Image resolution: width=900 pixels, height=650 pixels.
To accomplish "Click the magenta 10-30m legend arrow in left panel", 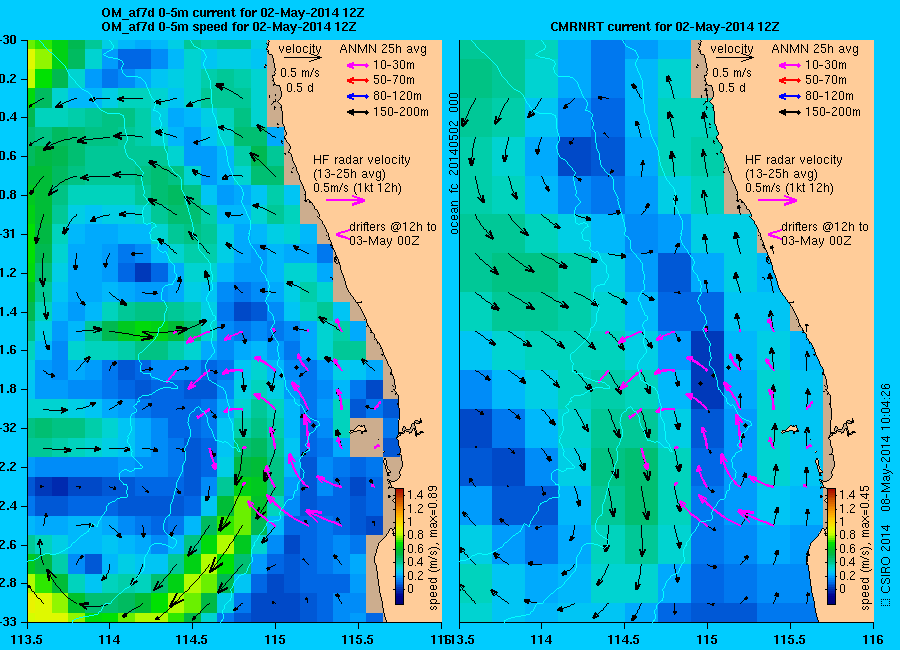I will point(358,65).
